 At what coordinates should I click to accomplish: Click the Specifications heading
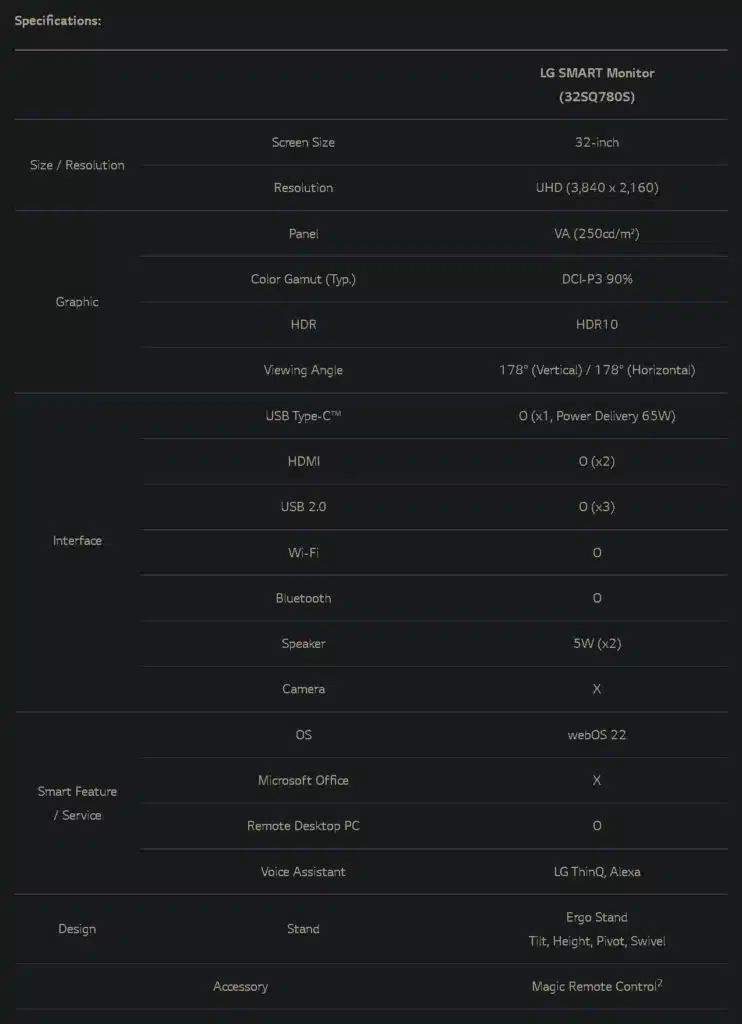tap(58, 21)
